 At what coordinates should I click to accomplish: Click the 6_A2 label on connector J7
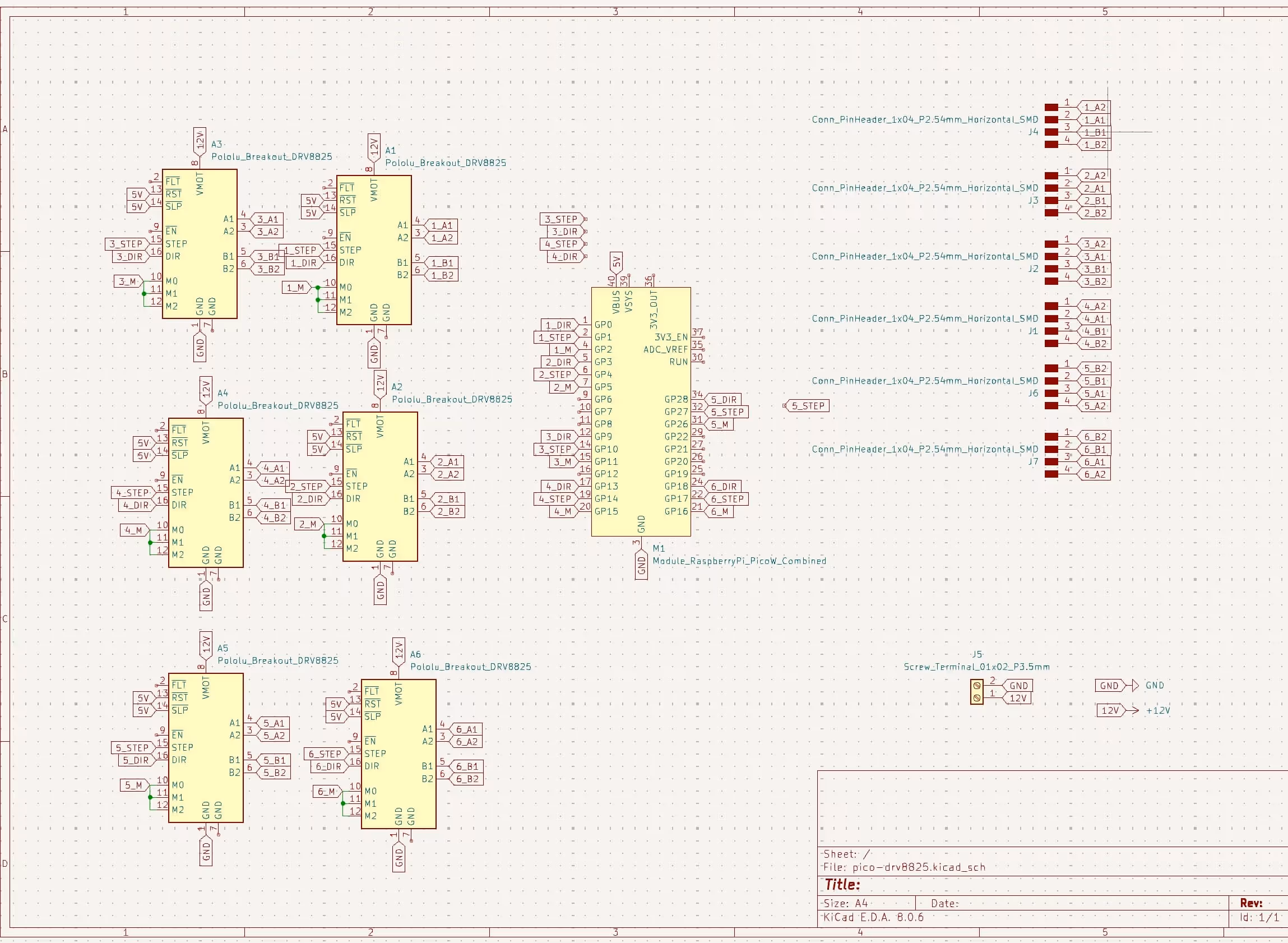coord(1094,474)
